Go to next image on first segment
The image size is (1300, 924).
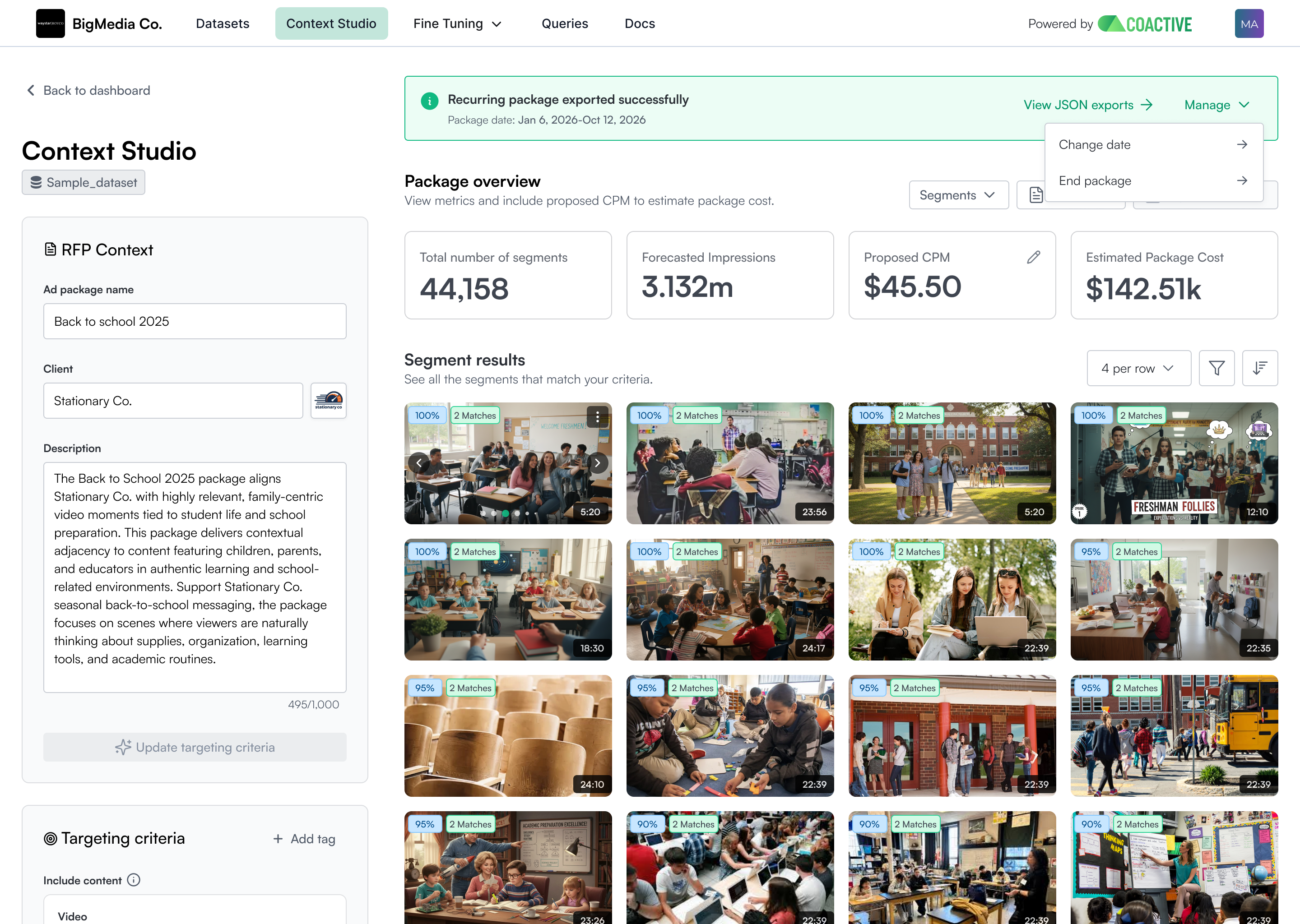pyautogui.click(x=597, y=462)
